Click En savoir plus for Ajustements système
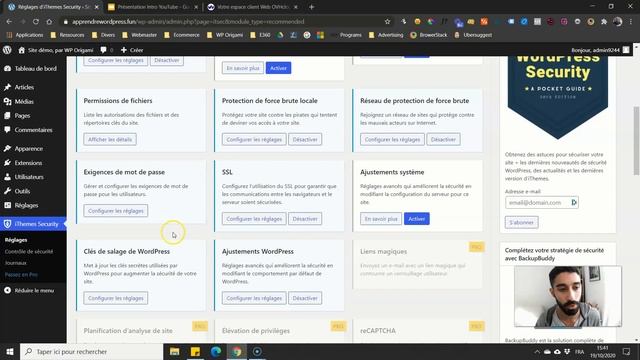Screen dimensions: 640x360 [381, 219]
